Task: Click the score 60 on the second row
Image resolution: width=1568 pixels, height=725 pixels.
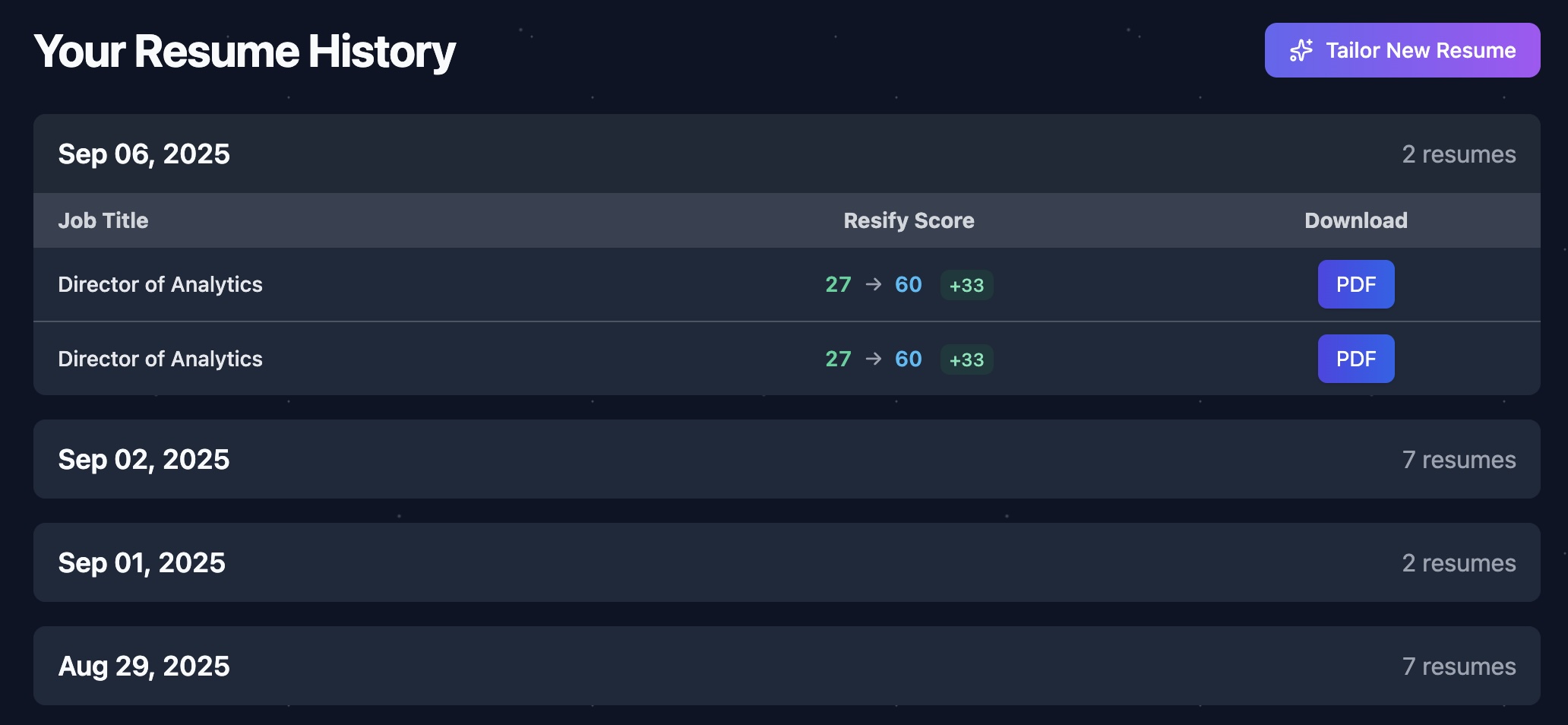Action: (x=907, y=359)
